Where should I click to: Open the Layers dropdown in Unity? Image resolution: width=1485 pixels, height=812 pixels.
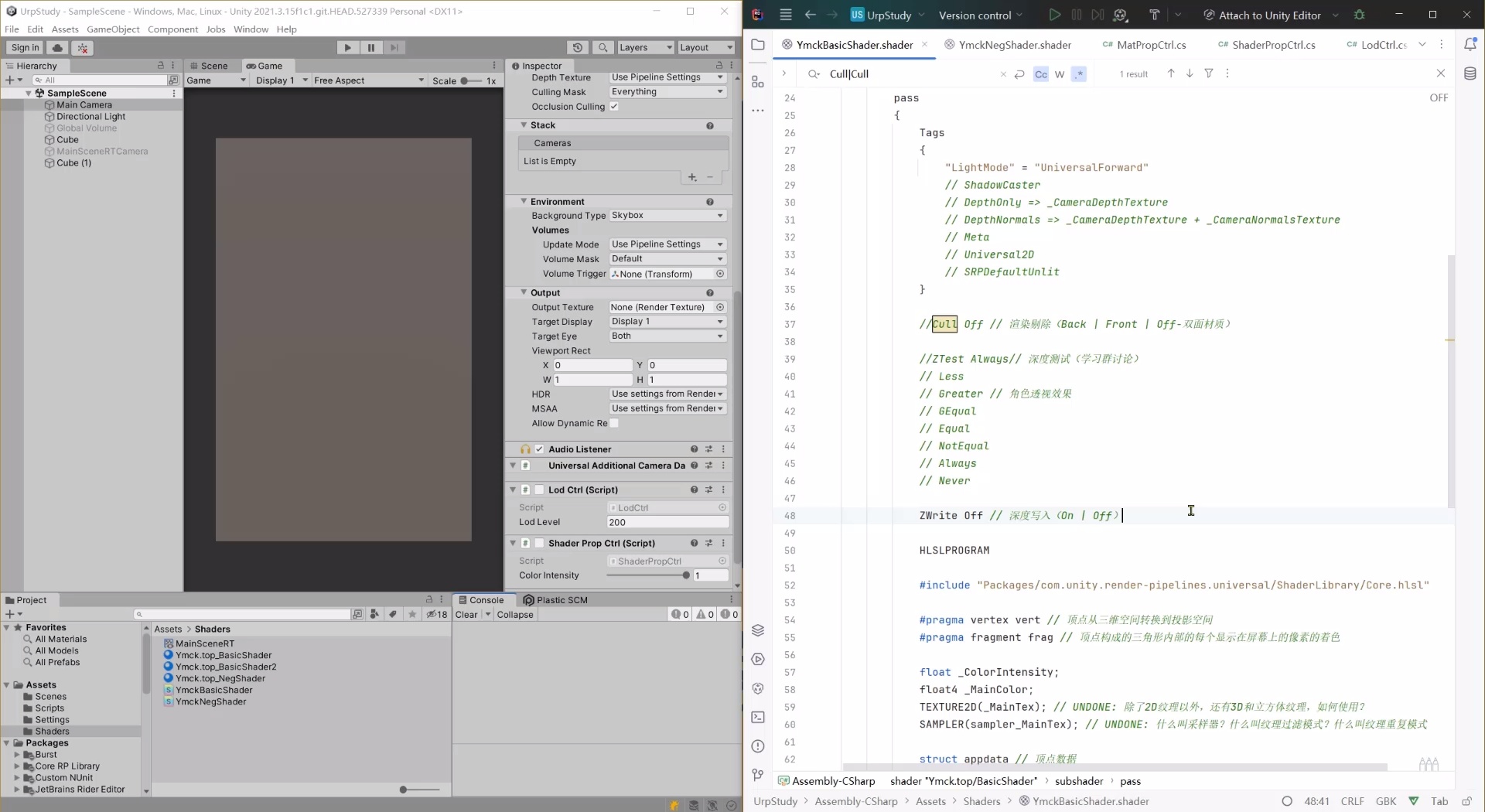(x=644, y=47)
